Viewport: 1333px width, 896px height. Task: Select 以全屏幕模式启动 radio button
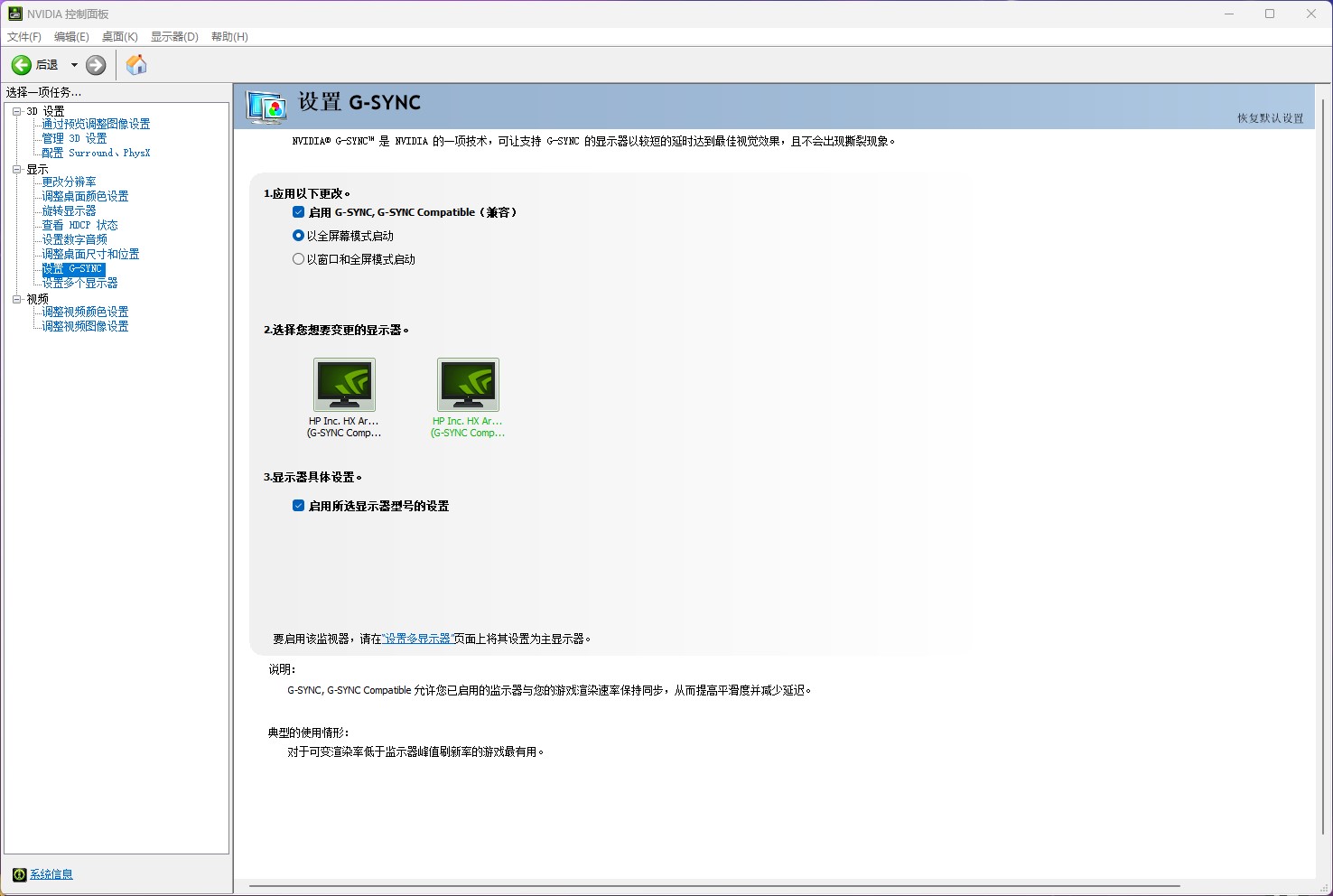tap(298, 236)
